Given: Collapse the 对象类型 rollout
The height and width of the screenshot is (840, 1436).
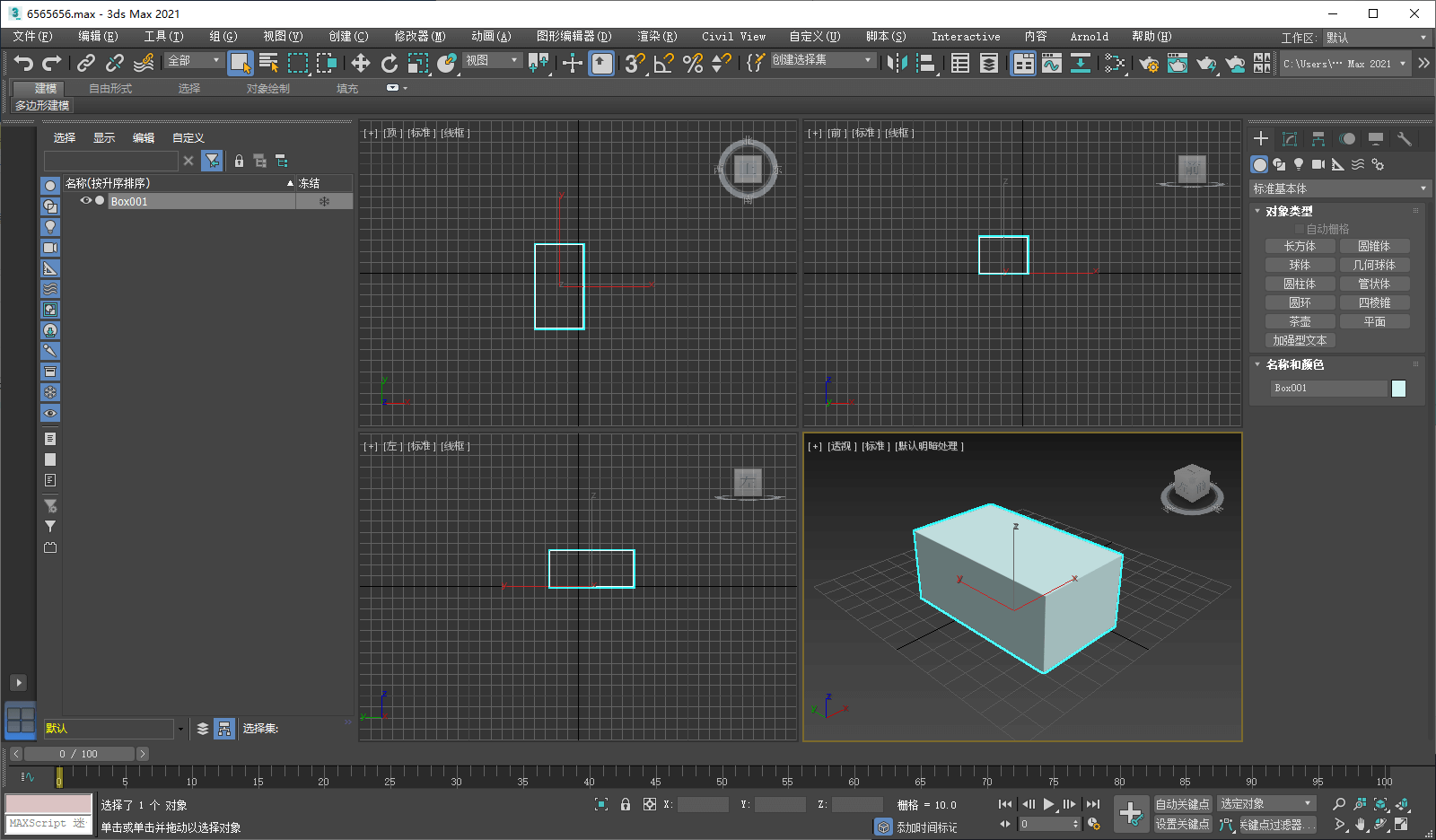Looking at the screenshot, I should pos(1289,212).
